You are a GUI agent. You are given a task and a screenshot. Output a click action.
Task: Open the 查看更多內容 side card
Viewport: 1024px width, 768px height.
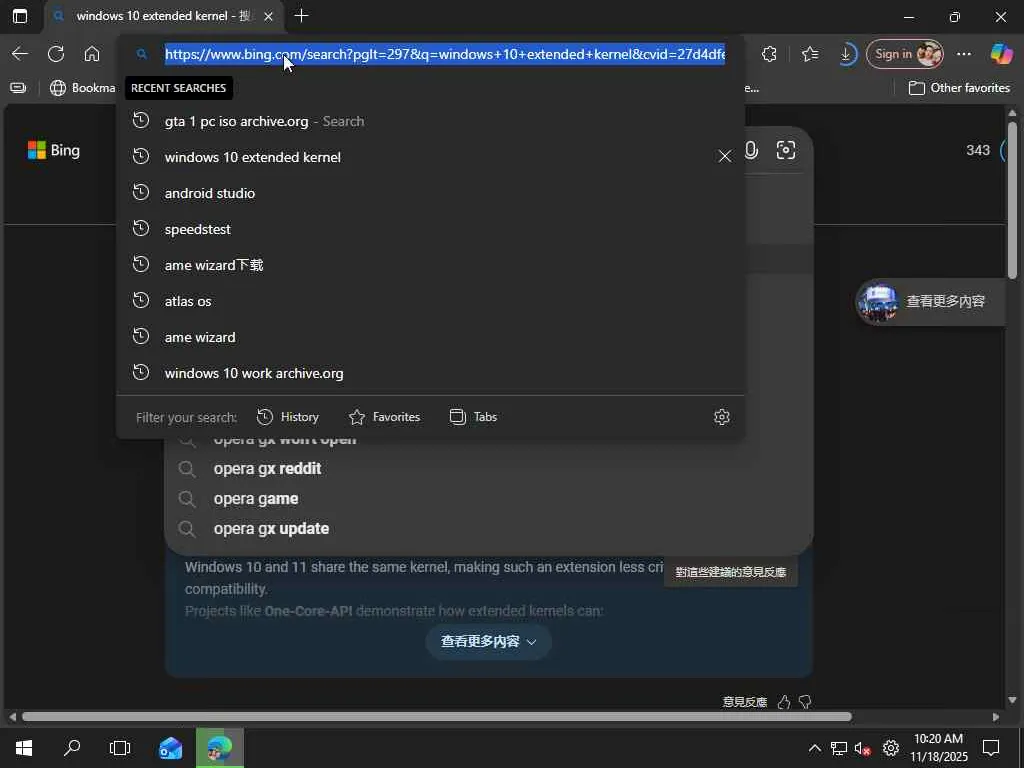coord(930,302)
